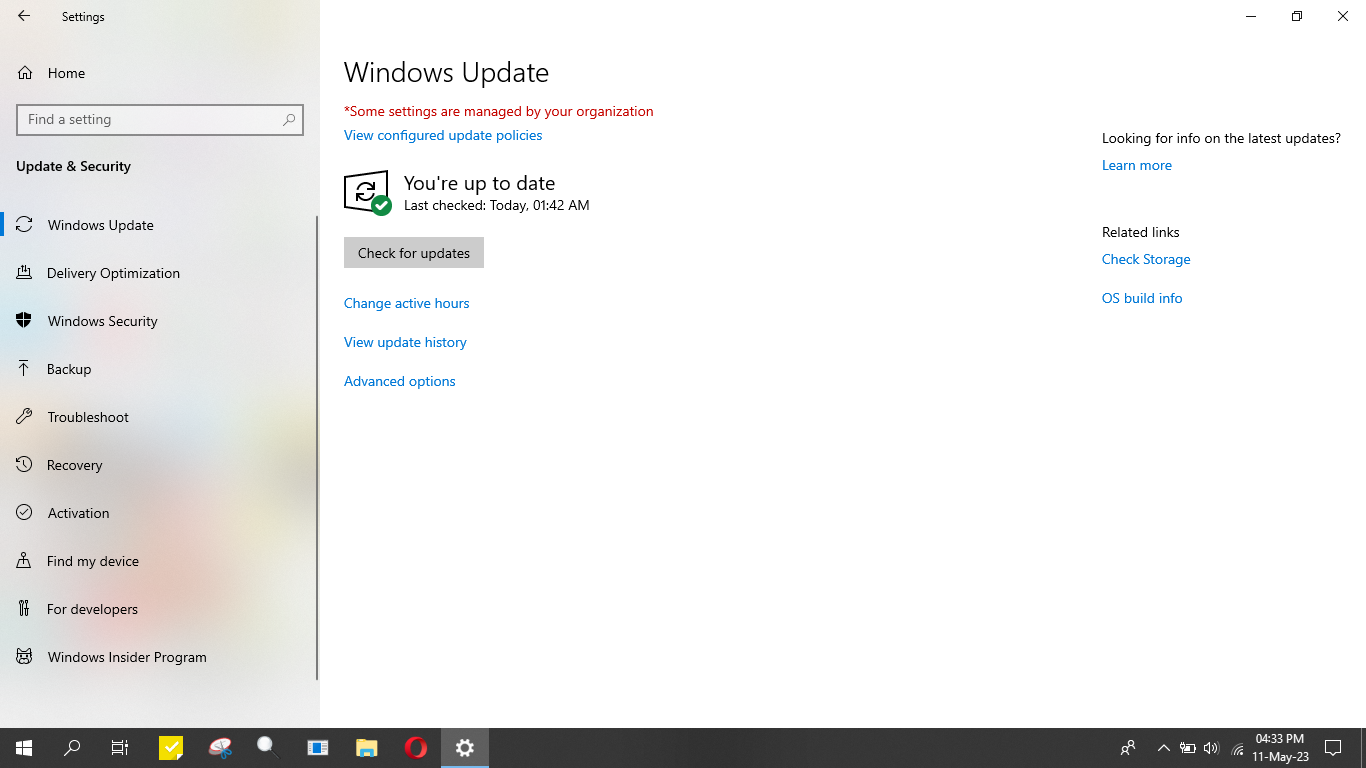This screenshot has height=768, width=1366.
Task: Open the clock showing 04:33 PM
Action: [x=1280, y=748]
